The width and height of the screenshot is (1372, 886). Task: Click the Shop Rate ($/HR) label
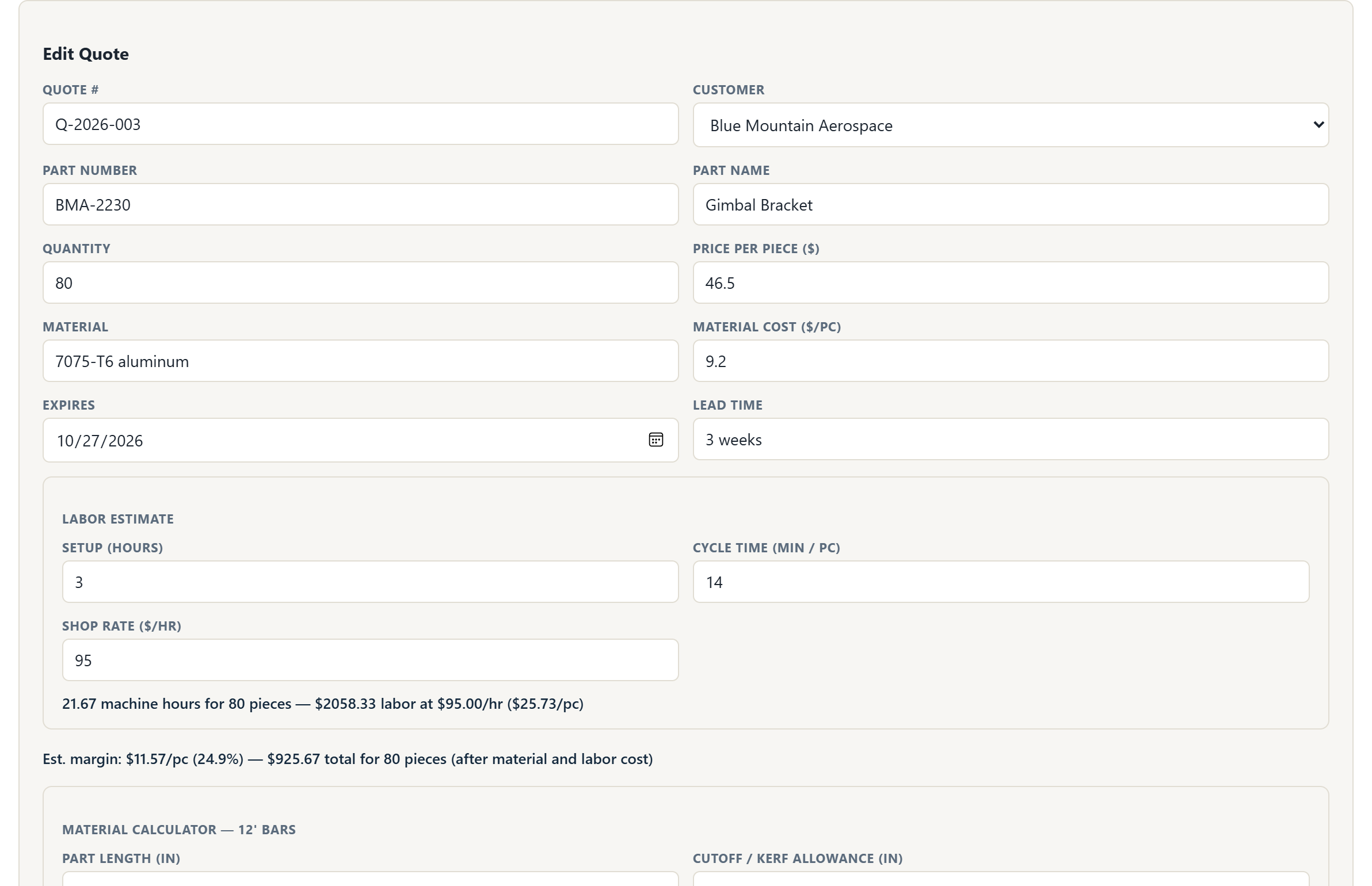pos(121,626)
